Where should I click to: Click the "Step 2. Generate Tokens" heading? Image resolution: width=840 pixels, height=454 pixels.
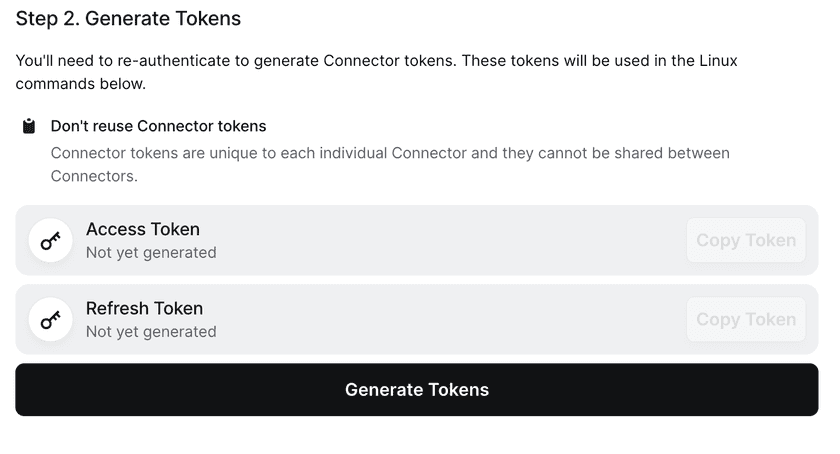(x=128, y=19)
